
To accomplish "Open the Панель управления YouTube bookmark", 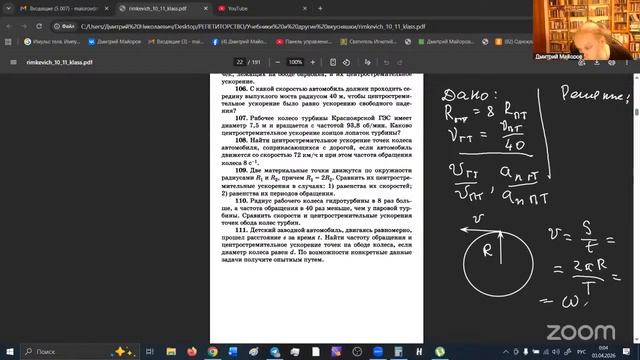I will pyautogui.click(x=304, y=42).
